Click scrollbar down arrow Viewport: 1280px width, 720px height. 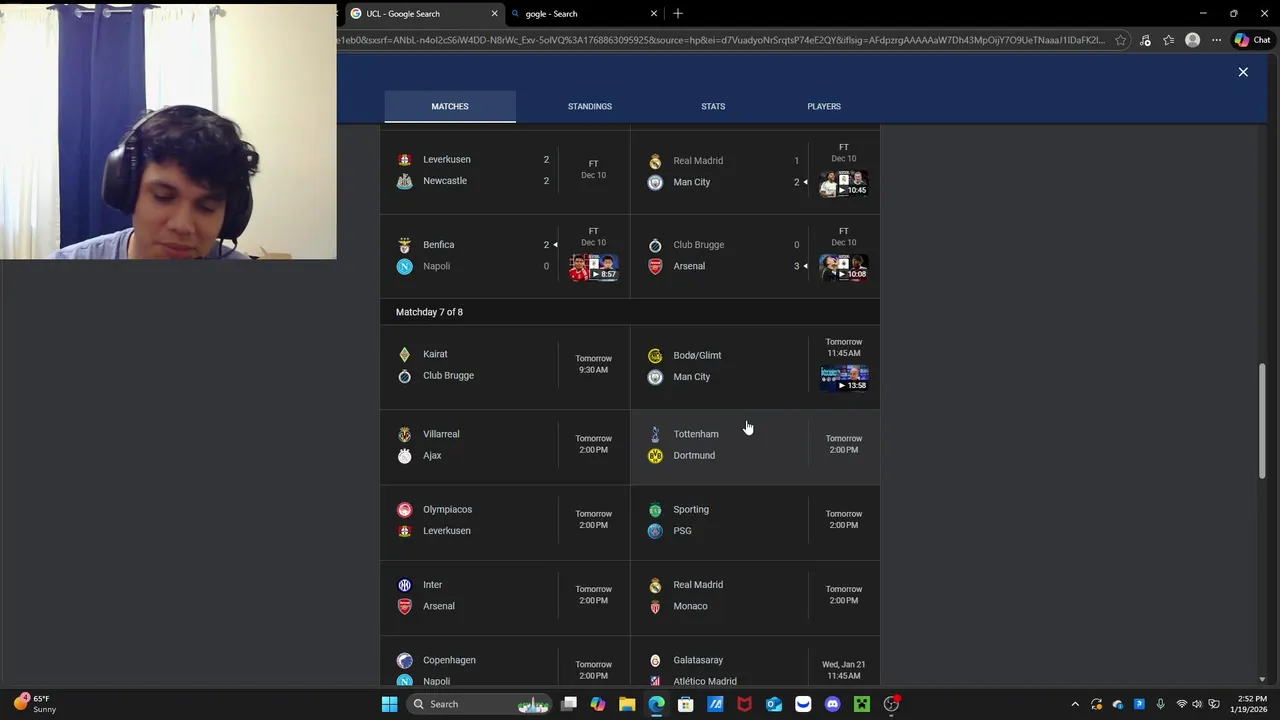coord(1262,680)
